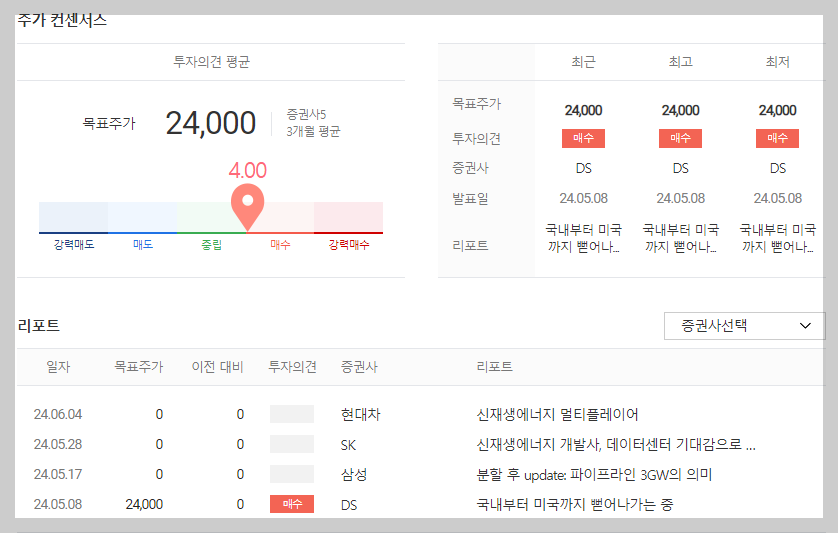Click the 투자의견 평균 heading

point(211,62)
